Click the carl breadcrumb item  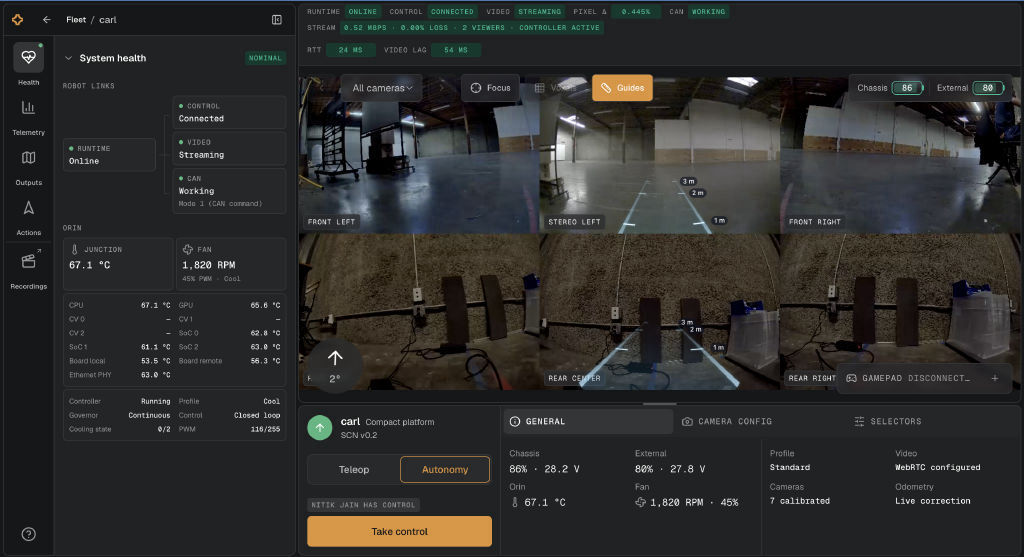click(108, 20)
